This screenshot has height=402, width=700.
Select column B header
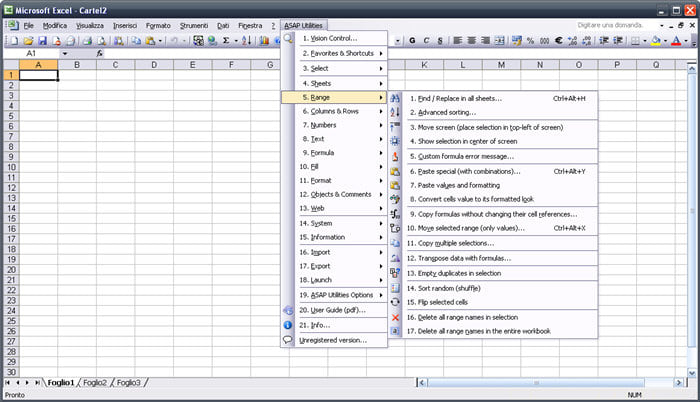[77, 65]
